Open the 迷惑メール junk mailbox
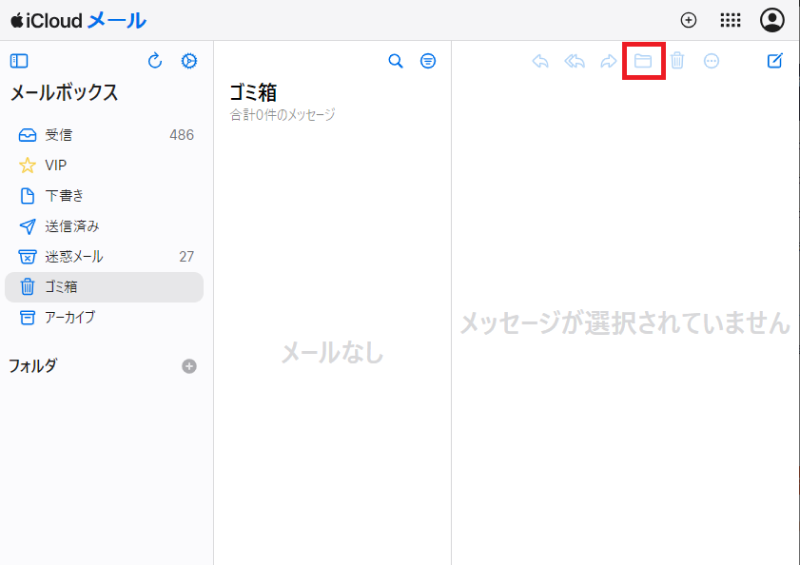Screen dimensions: 800x566 (104, 257)
